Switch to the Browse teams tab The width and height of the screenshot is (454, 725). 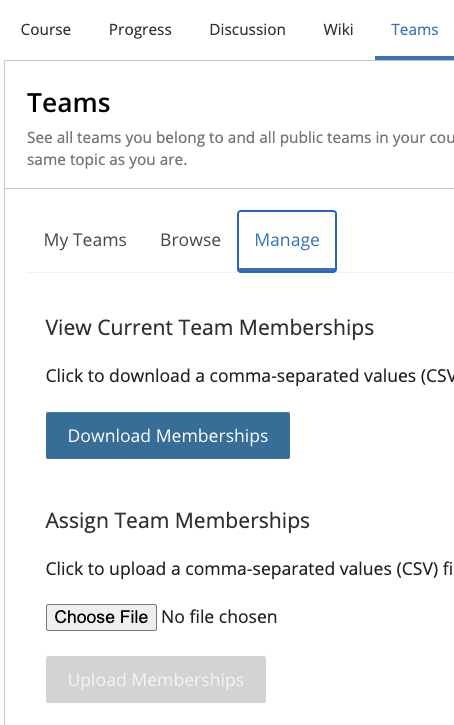tap(190, 240)
